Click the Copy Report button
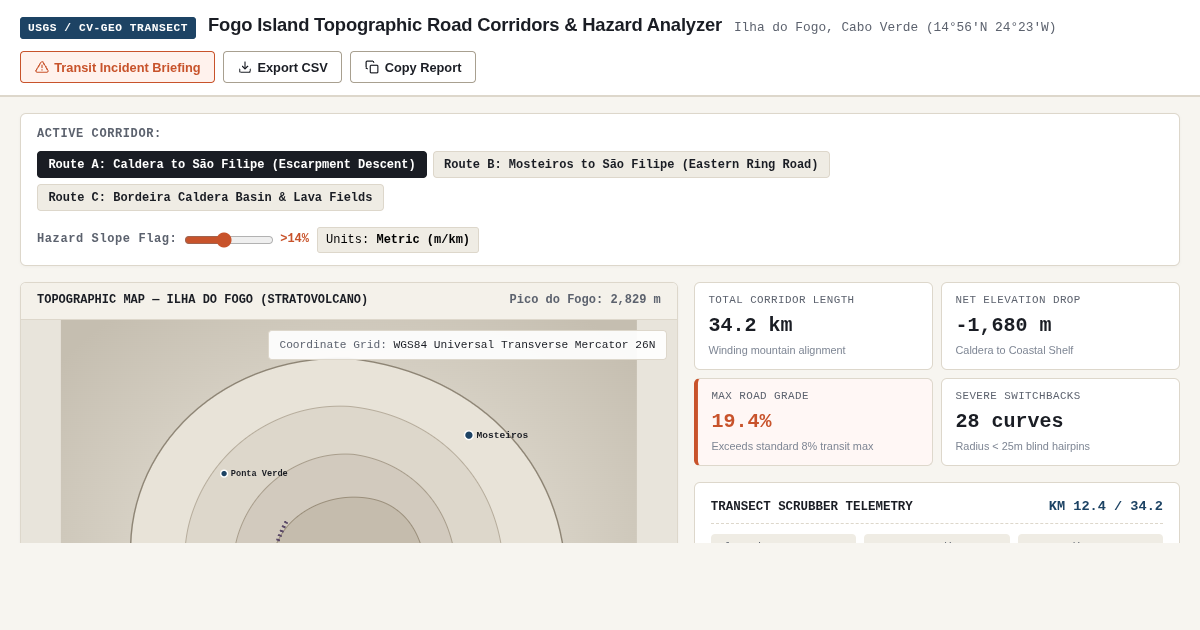Image resolution: width=1200 pixels, height=630 pixels. [413, 67]
